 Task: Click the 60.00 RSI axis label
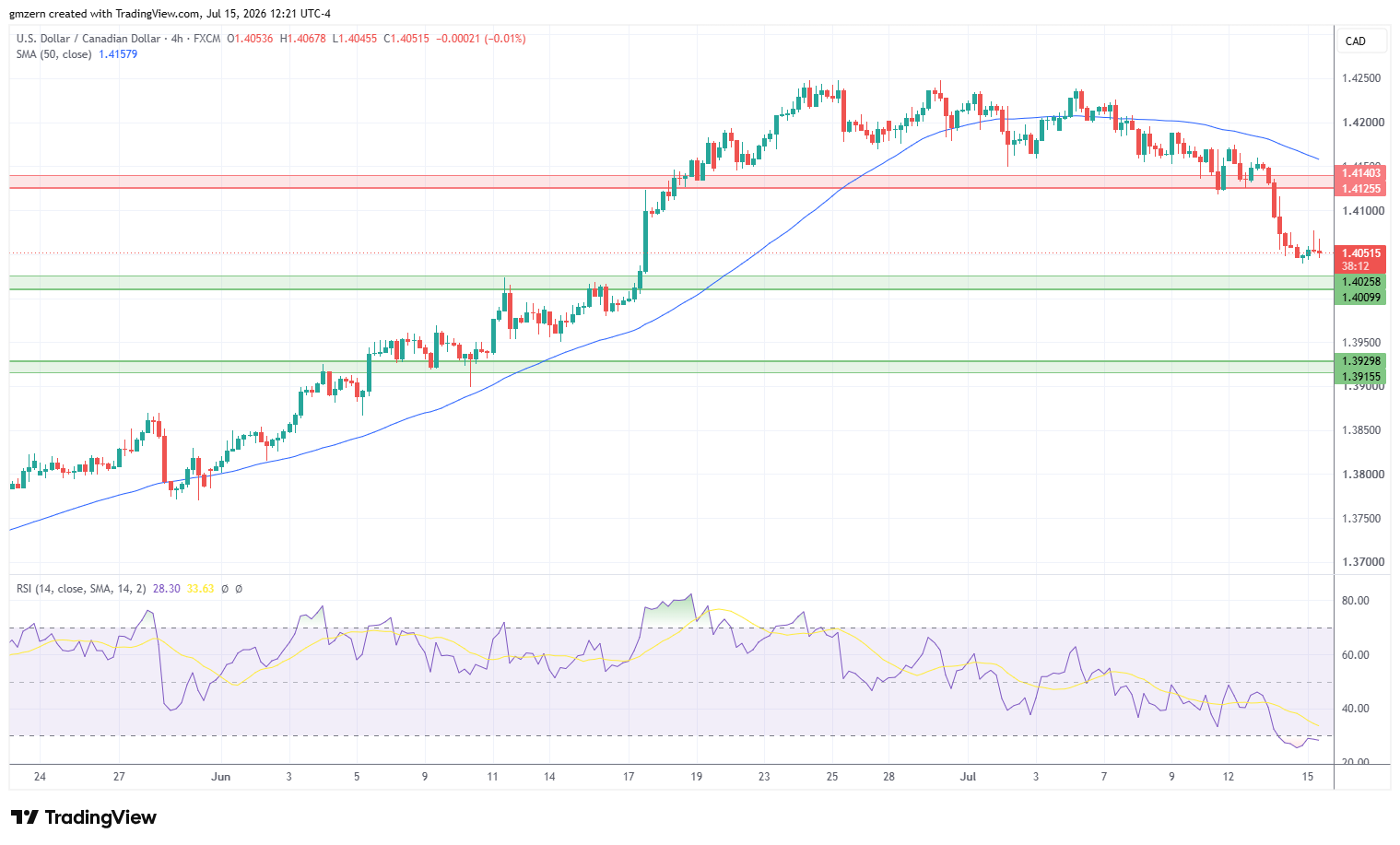pyautogui.click(x=1355, y=655)
